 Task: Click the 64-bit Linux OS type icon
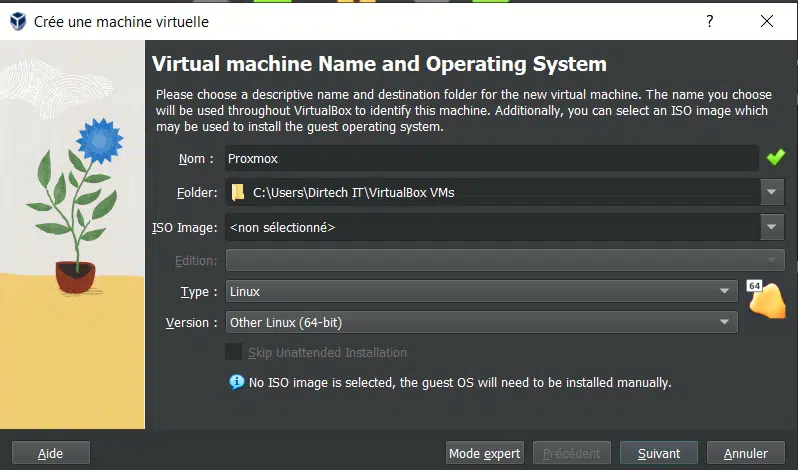tap(766, 299)
